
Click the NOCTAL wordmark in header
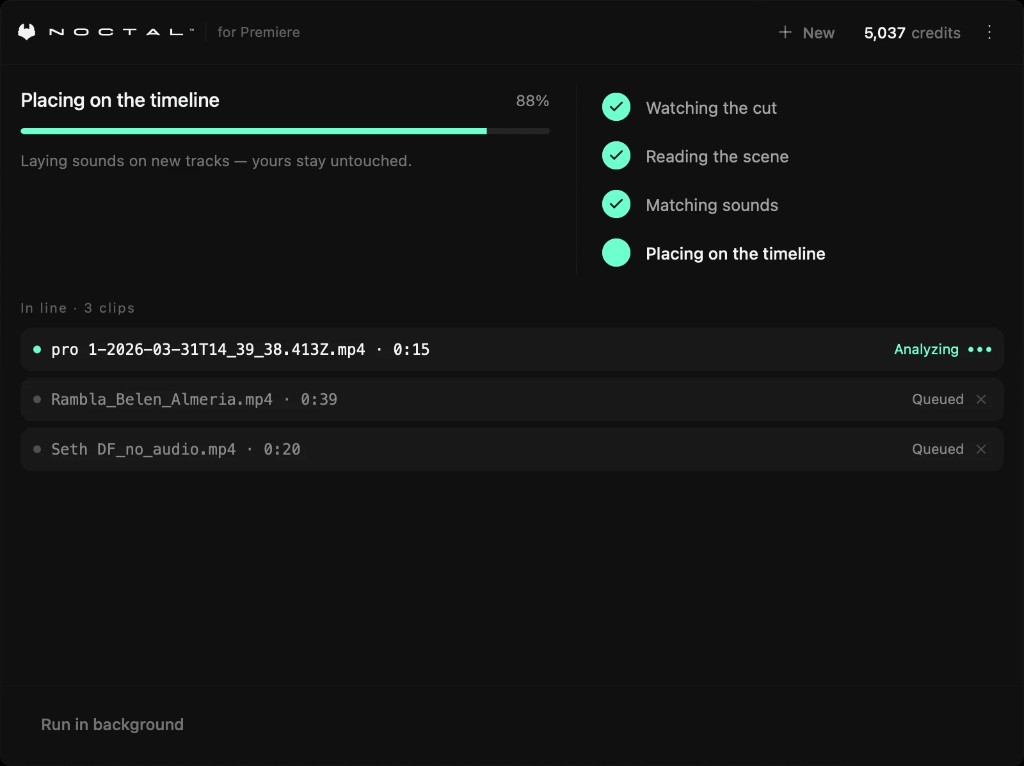[121, 32]
